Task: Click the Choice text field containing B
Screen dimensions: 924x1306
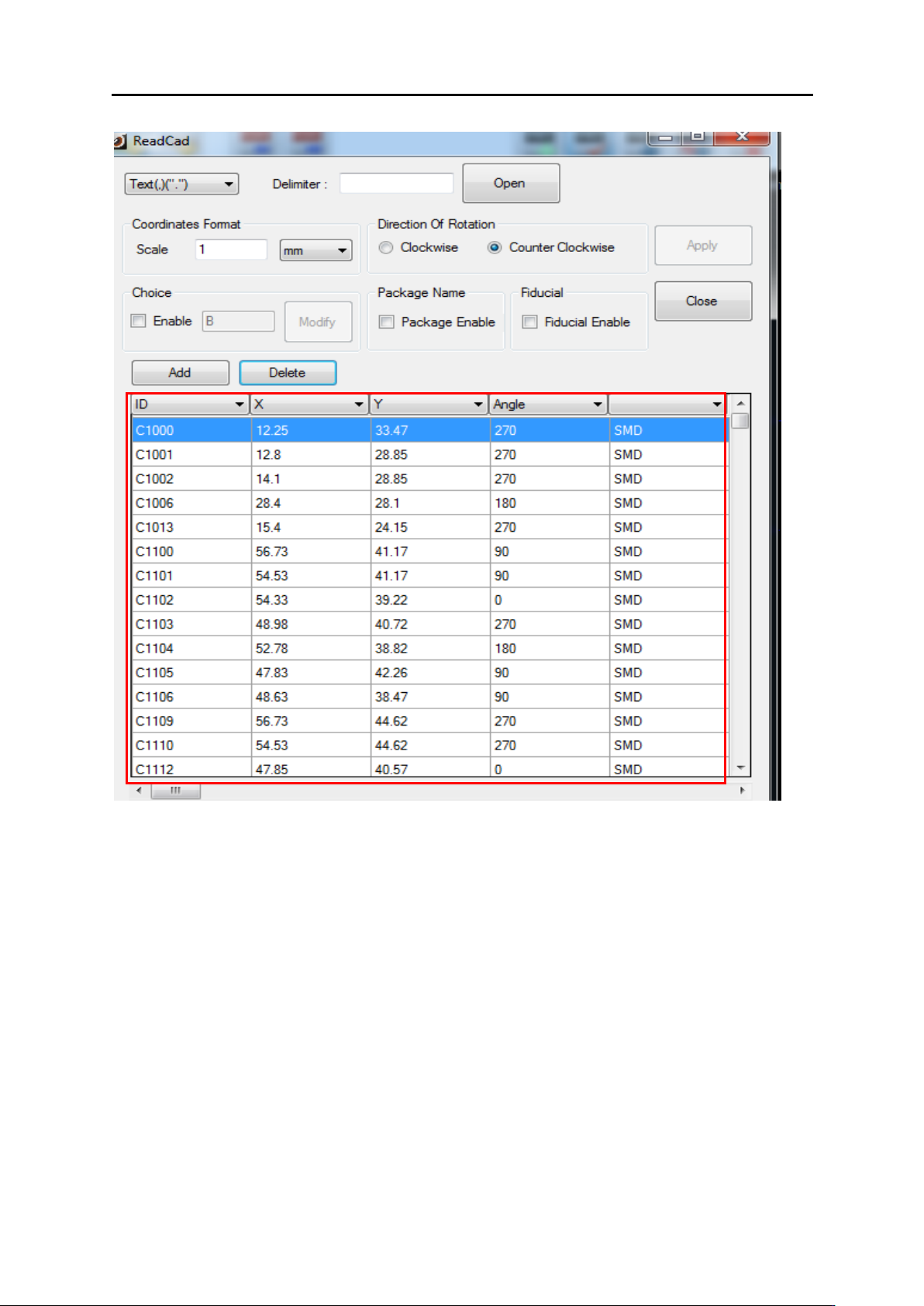Action: [239, 321]
